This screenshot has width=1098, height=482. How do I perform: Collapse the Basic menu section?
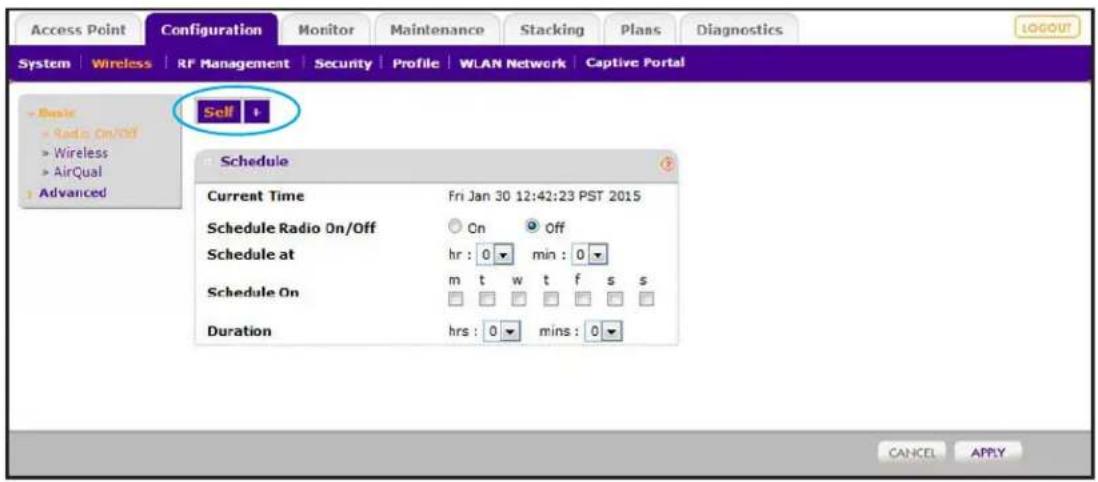(x=52, y=113)
